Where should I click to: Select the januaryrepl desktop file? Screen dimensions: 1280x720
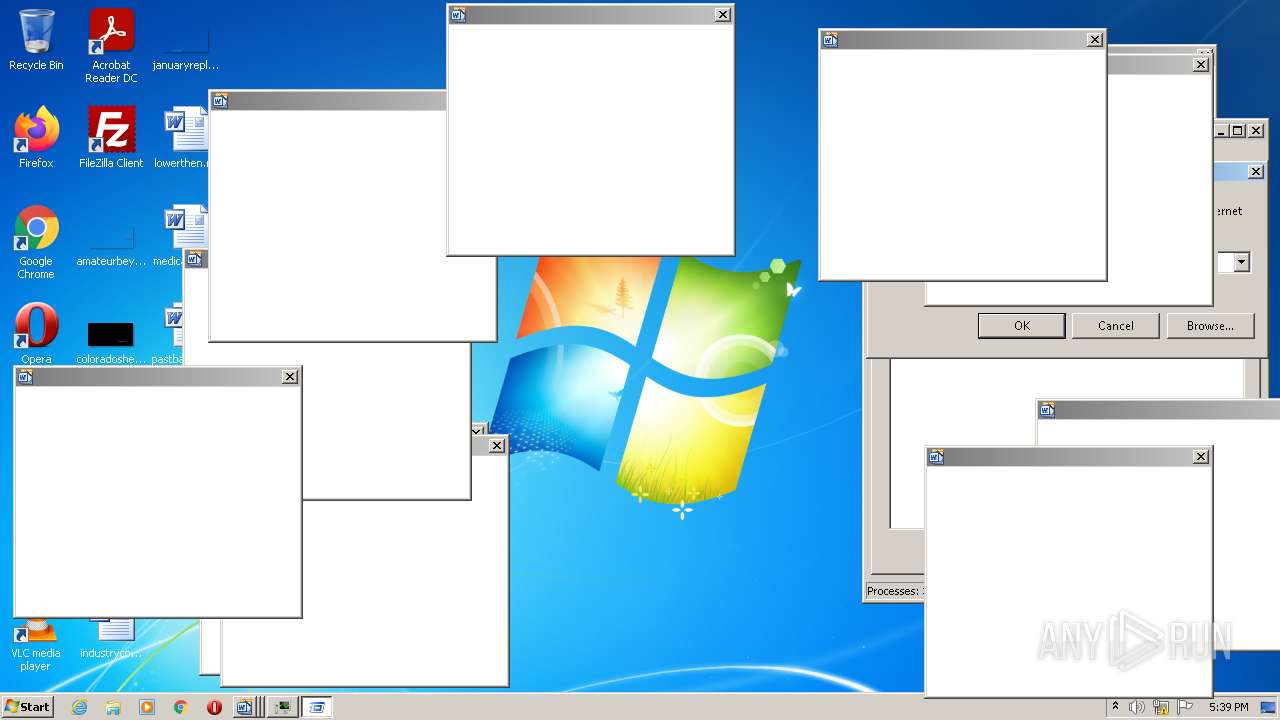point(186,48)
